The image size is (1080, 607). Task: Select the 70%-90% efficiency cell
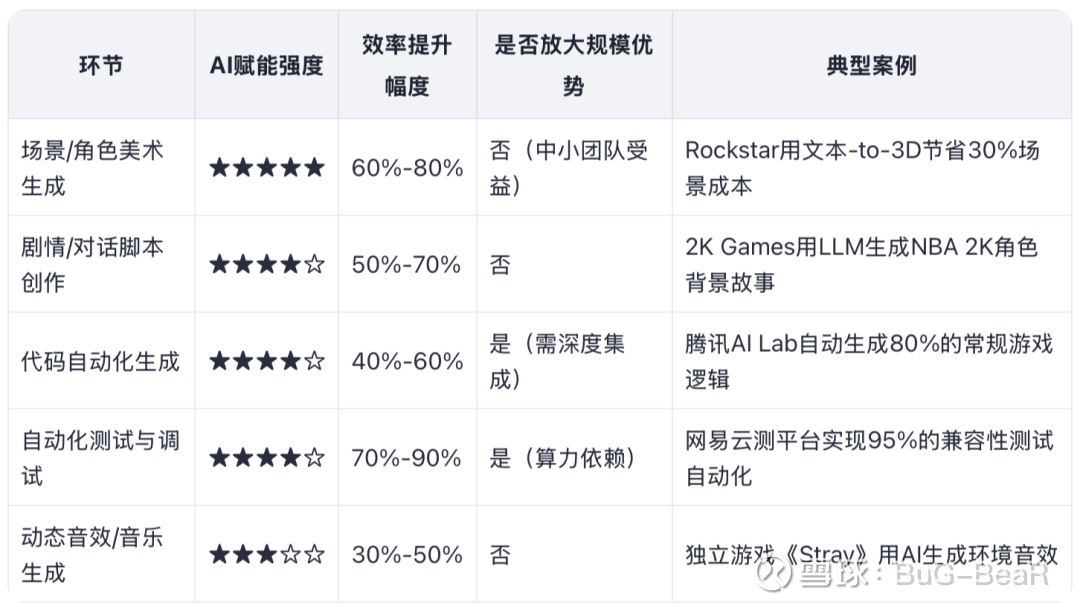point(406,457)
